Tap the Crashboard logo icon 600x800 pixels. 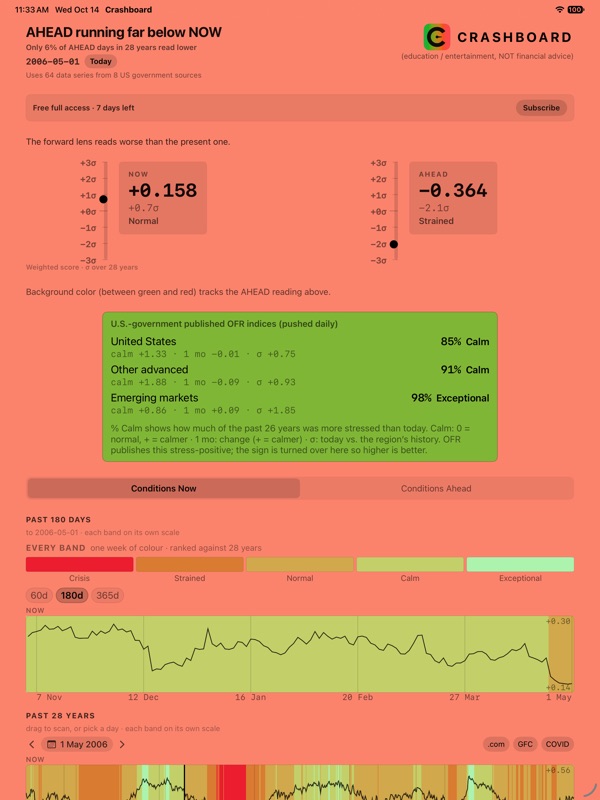click(437, 37)
